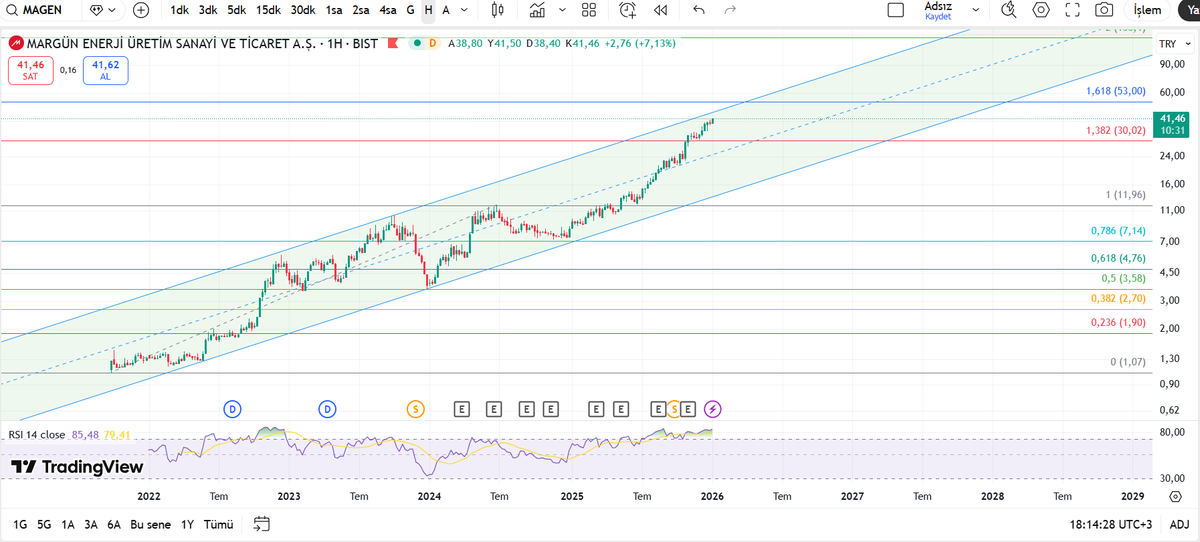Click the red flag icon in the legend
The height and width of the screenshot is (542, 1200).
(391, 44)
